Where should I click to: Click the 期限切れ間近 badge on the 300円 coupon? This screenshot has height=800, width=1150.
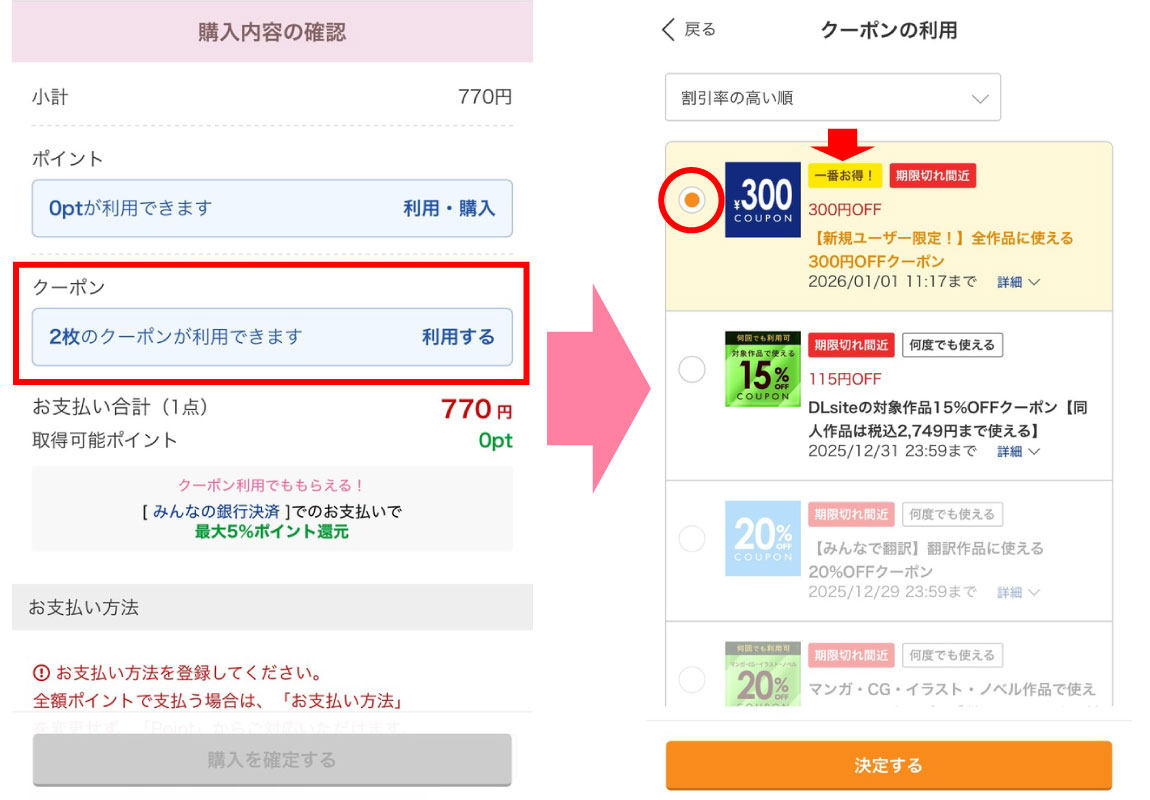coord(932,176)
